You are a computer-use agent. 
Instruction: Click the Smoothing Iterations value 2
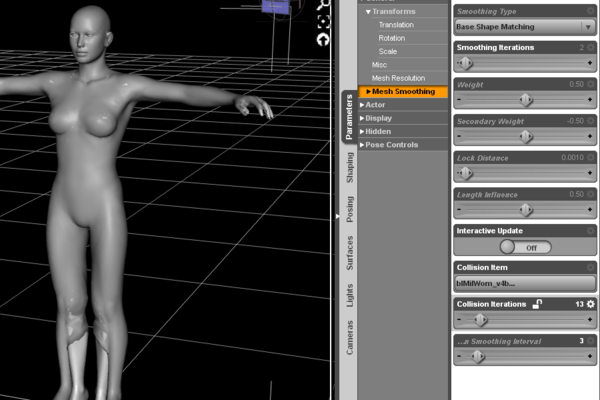[582, 47]
